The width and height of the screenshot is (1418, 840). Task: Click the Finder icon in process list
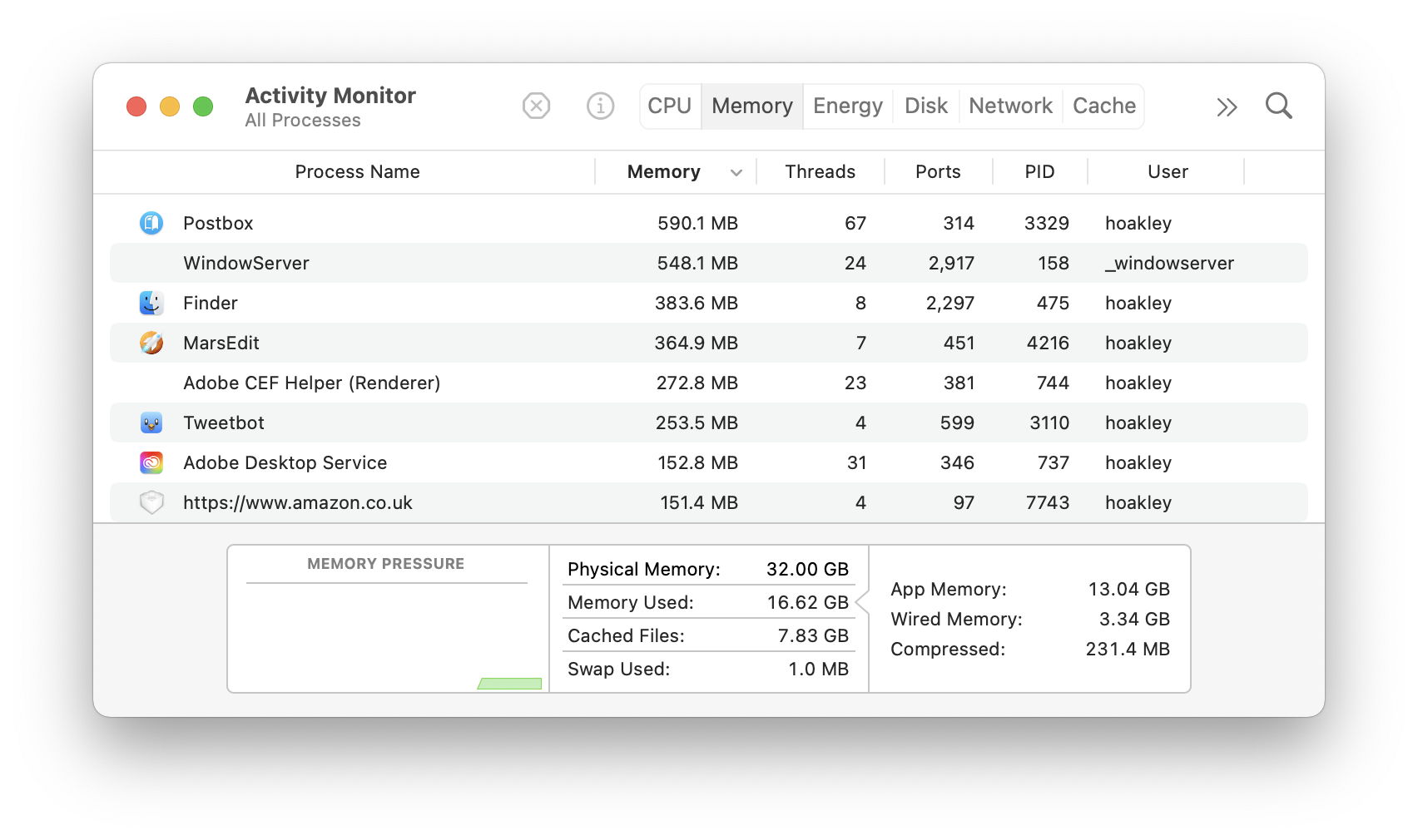[151, 303]
